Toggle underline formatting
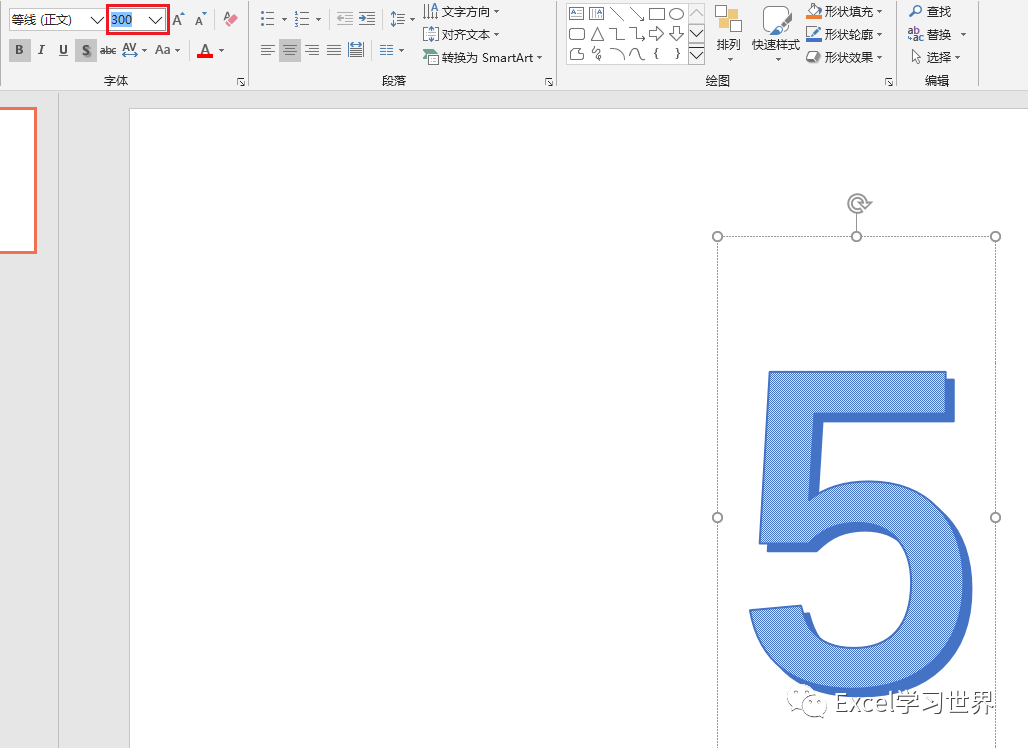This screenshot has height=748, width=1028. click(63, 50)
